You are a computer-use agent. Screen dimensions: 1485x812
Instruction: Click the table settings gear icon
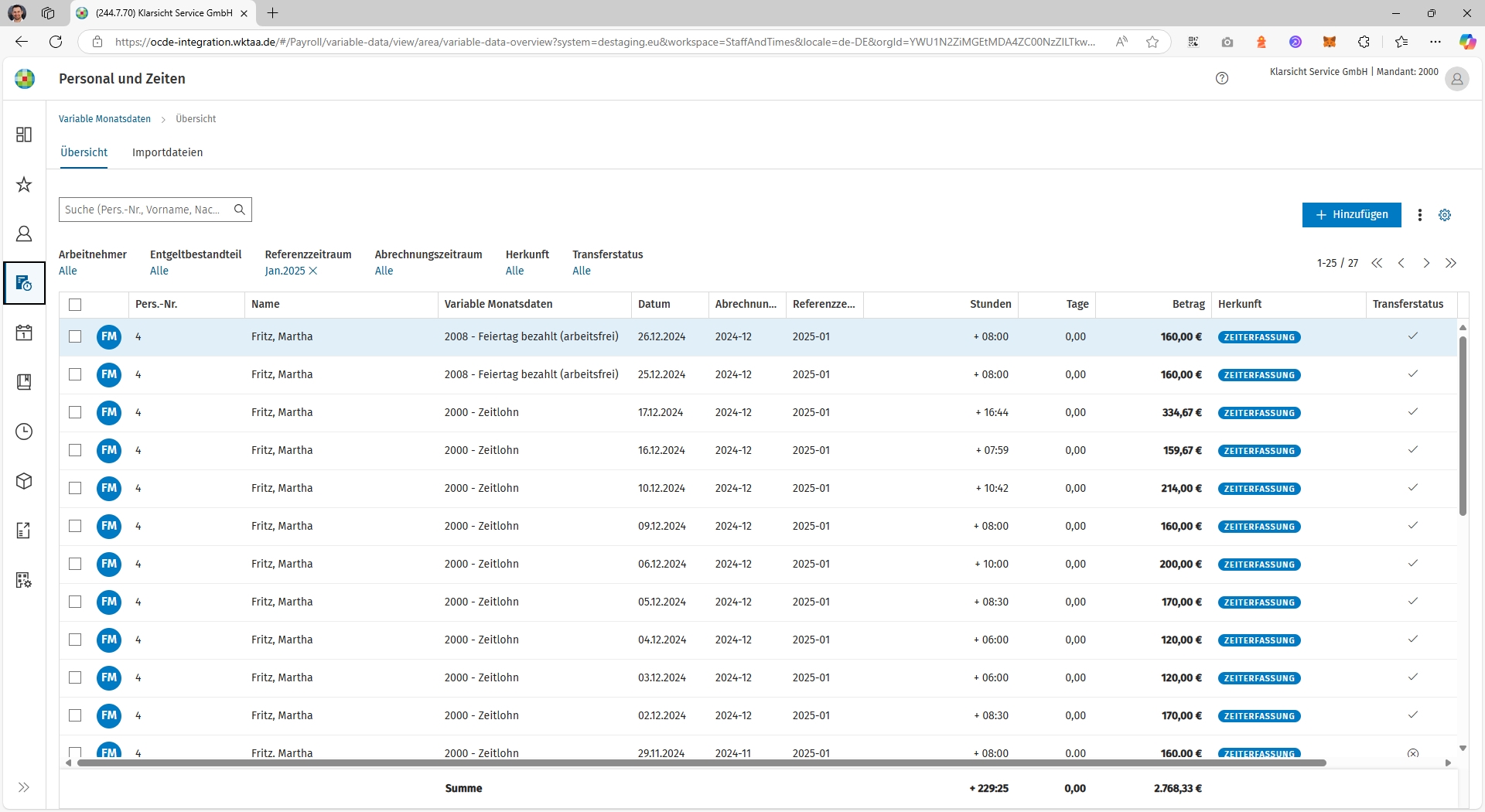pos(1444,215)
